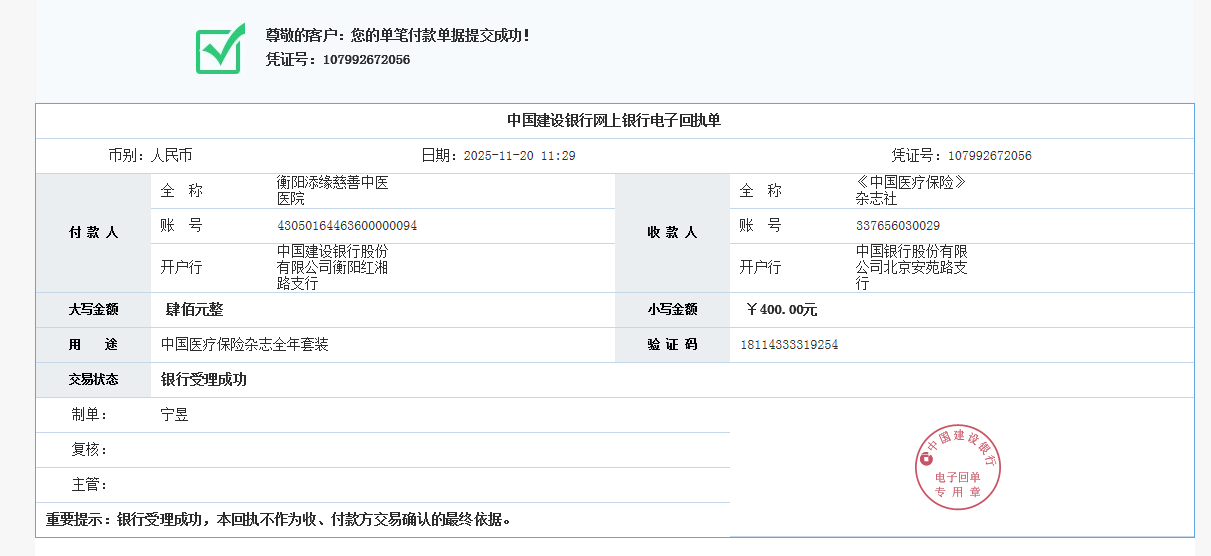Click the payer name 衡阳添缘慈善中医医院
Screen dimensions: 1211x556
pos(332,191)
